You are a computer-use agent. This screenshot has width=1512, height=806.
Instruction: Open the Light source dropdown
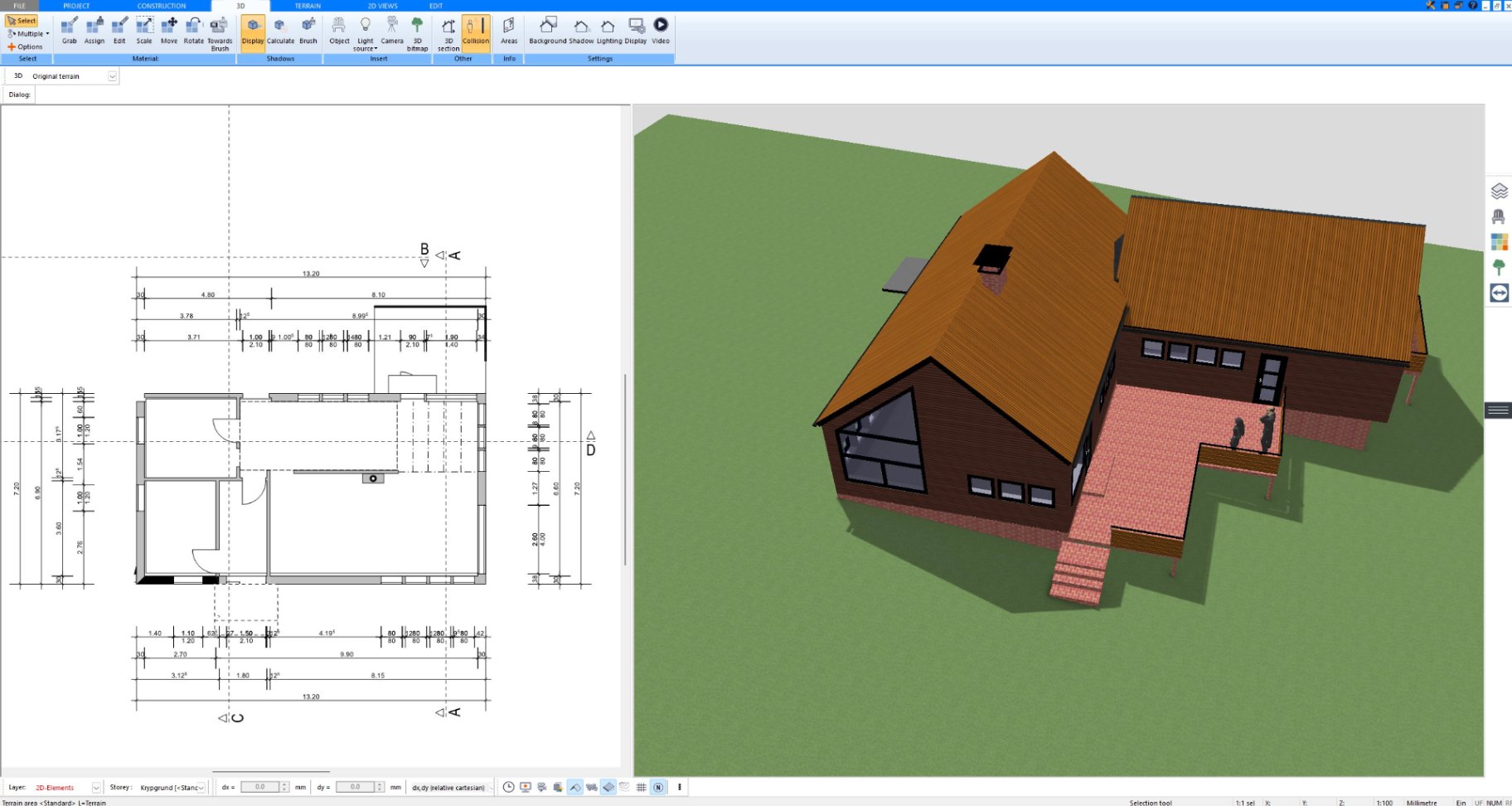[x=365, y=34]
